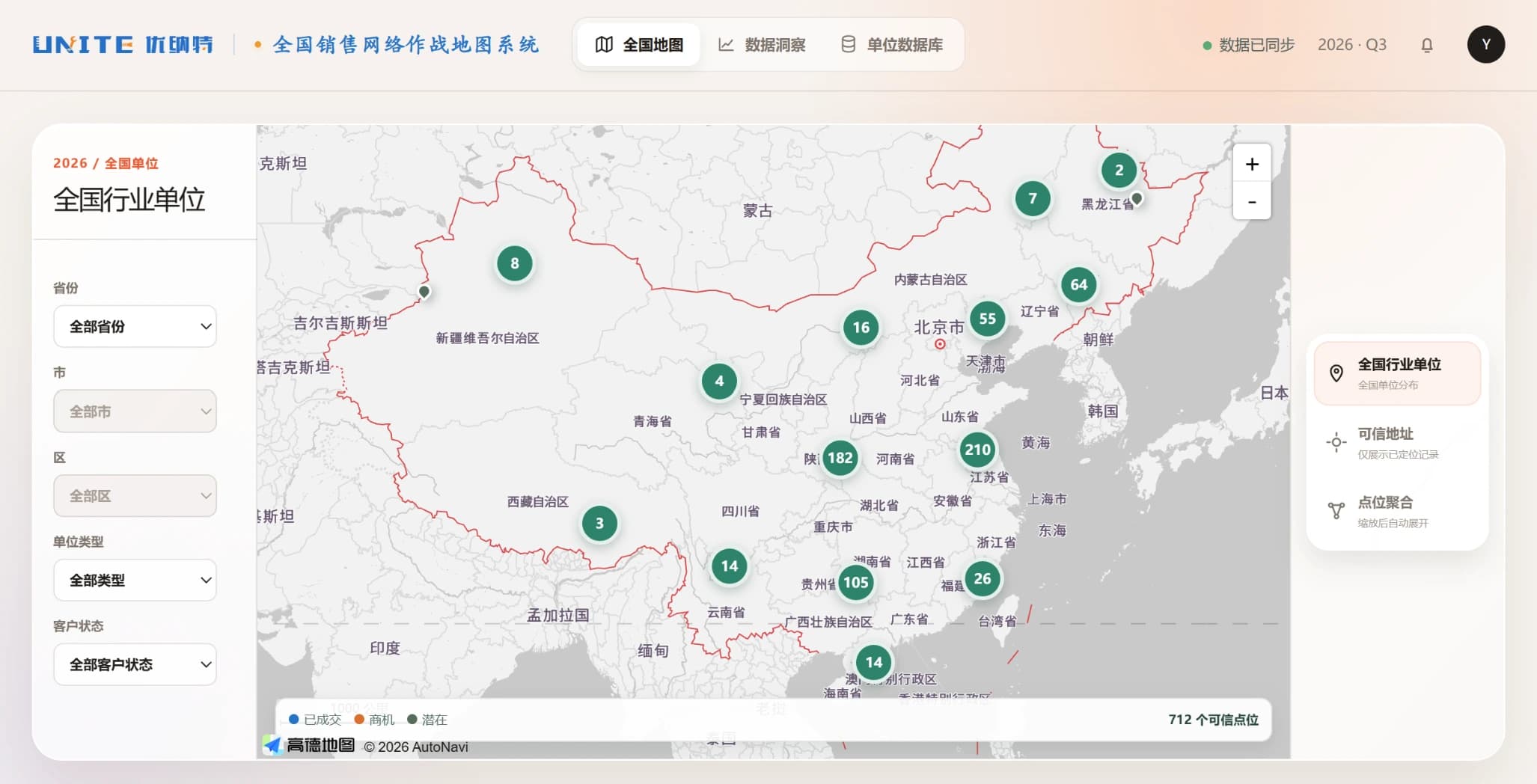Open the cluster marker 210 near 江苏省

coord(977,450)
